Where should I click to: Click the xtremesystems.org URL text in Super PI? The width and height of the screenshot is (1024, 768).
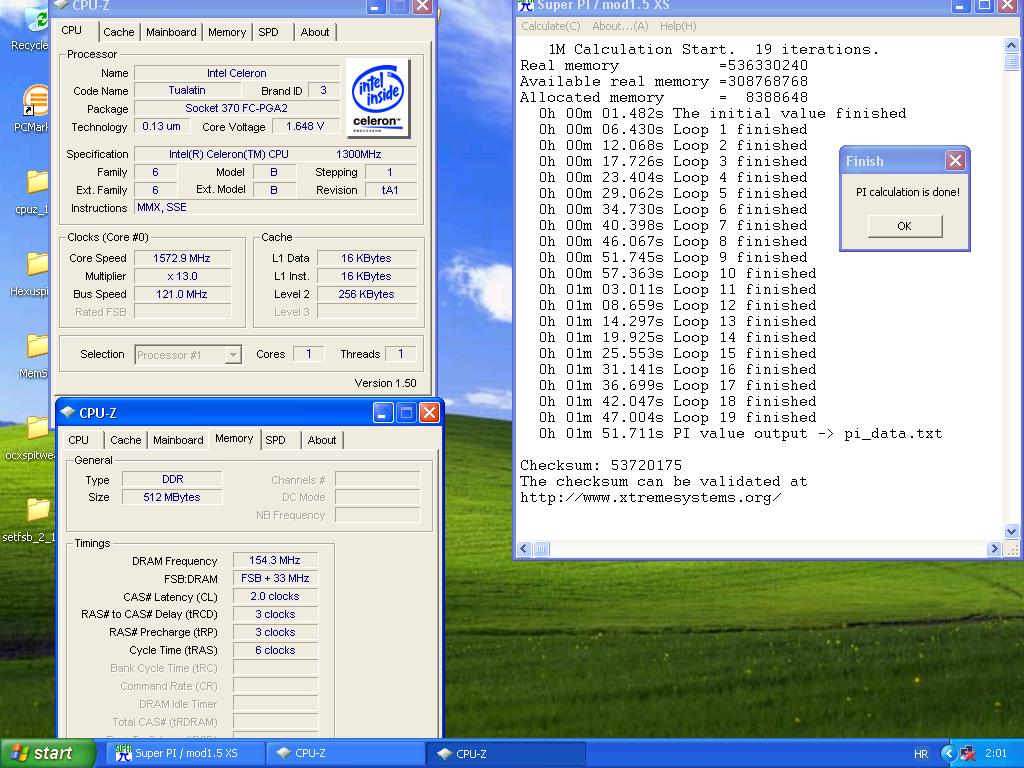pos(650,498)
